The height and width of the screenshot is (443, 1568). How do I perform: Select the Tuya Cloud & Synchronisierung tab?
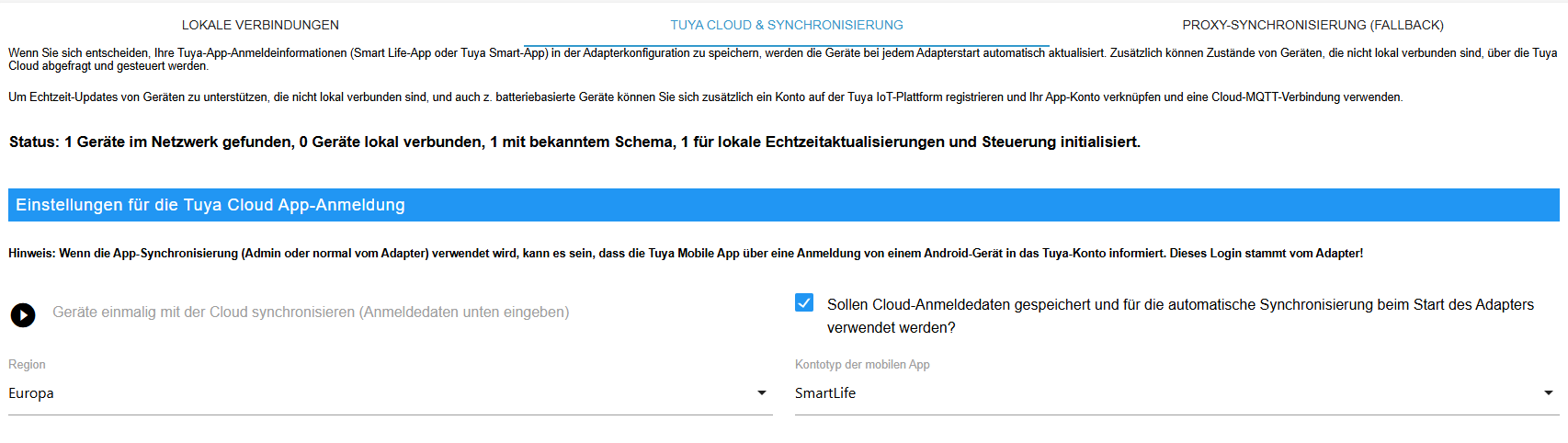tap(786, 25)
